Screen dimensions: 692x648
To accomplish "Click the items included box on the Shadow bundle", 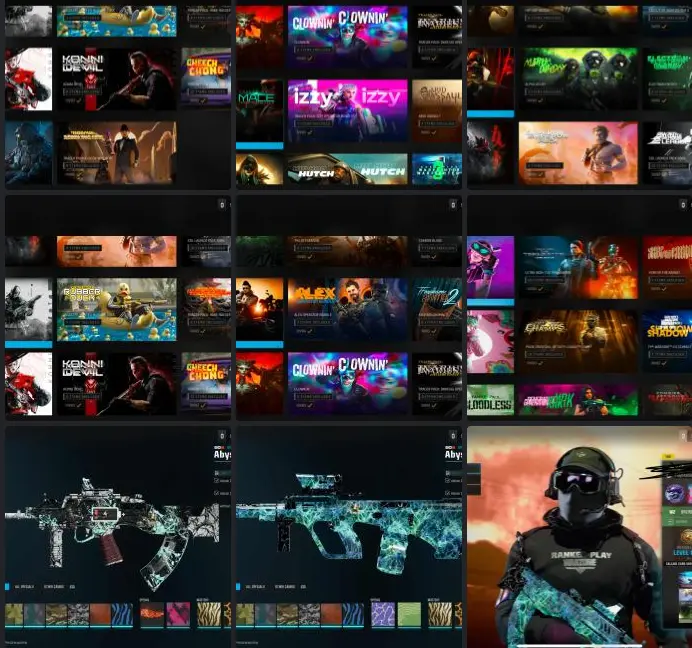I will tap(667, 354).
